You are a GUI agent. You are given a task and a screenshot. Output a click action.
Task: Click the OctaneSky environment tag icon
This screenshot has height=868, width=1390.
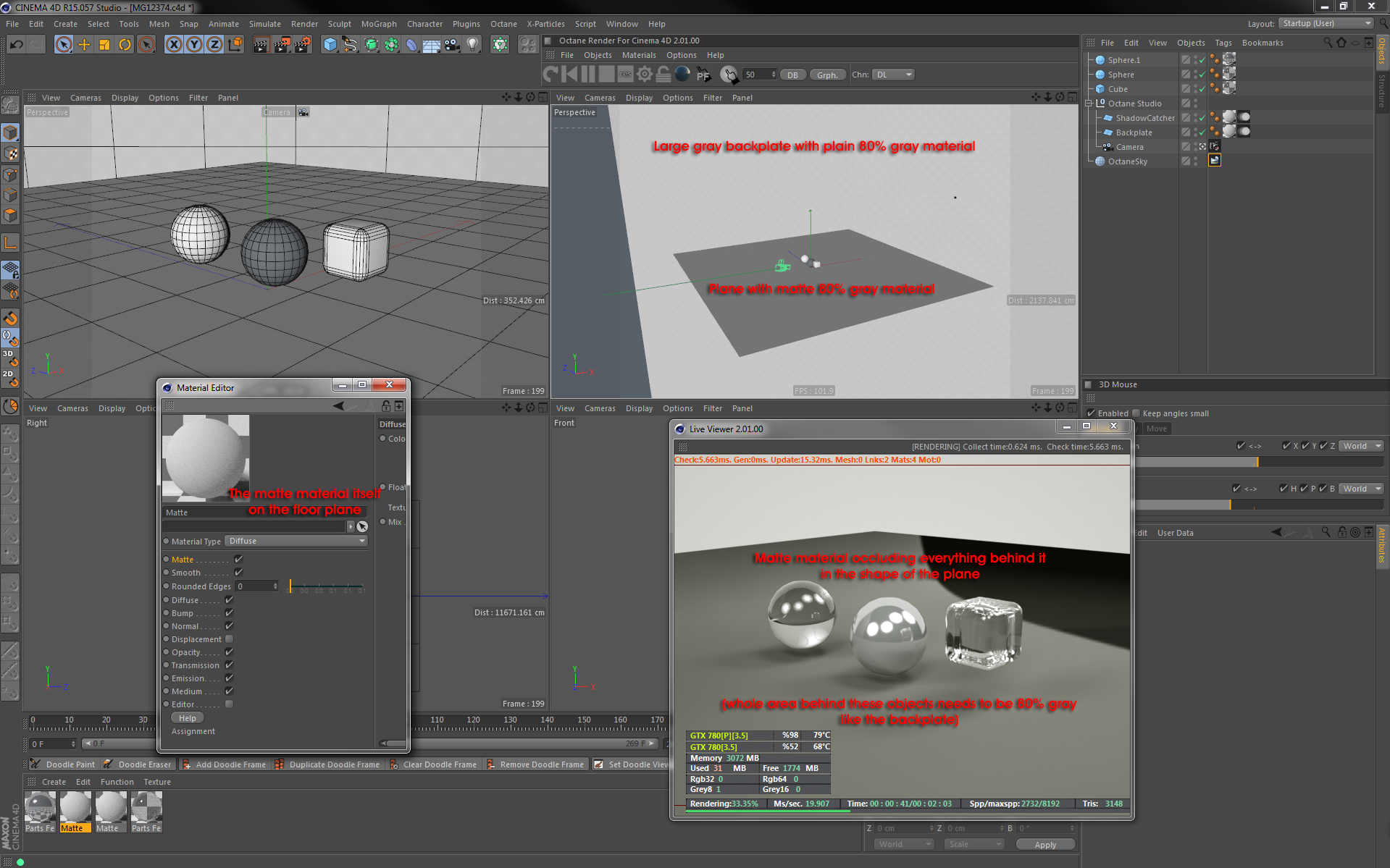pyautogui.click(x=1215, y=161)
